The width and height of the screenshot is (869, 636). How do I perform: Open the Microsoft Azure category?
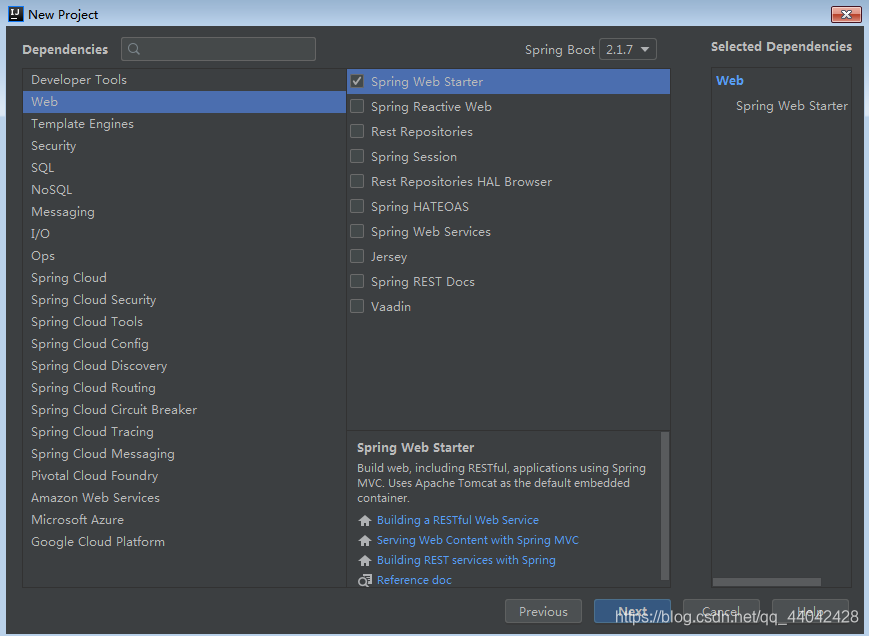184,520
